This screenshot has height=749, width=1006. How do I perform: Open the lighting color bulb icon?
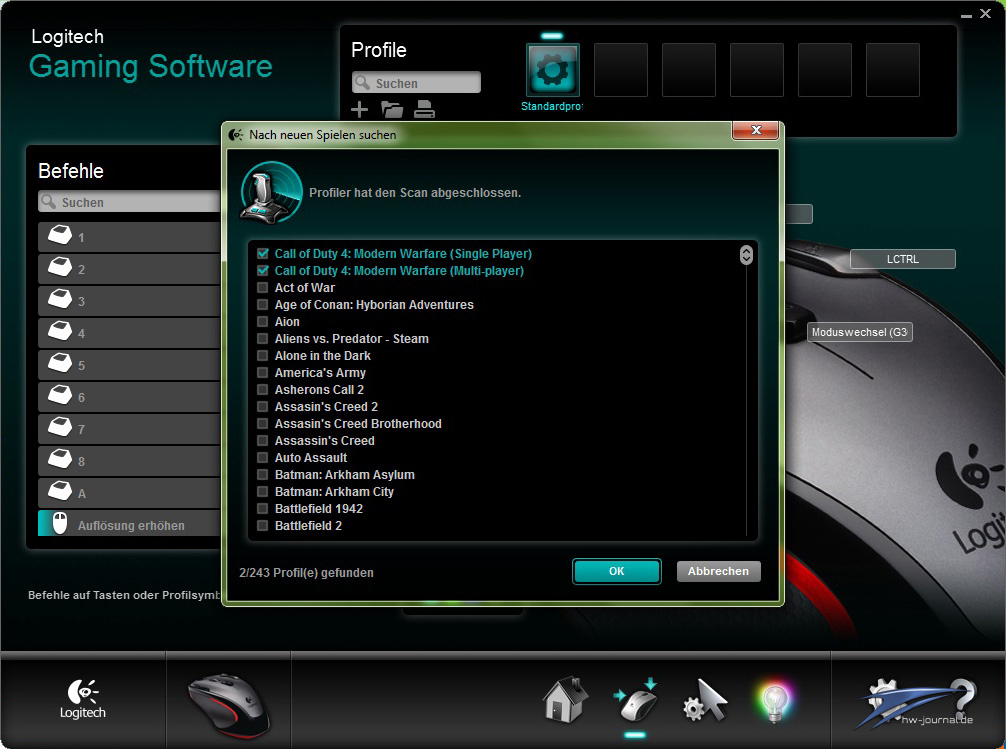tap(773, 701)
